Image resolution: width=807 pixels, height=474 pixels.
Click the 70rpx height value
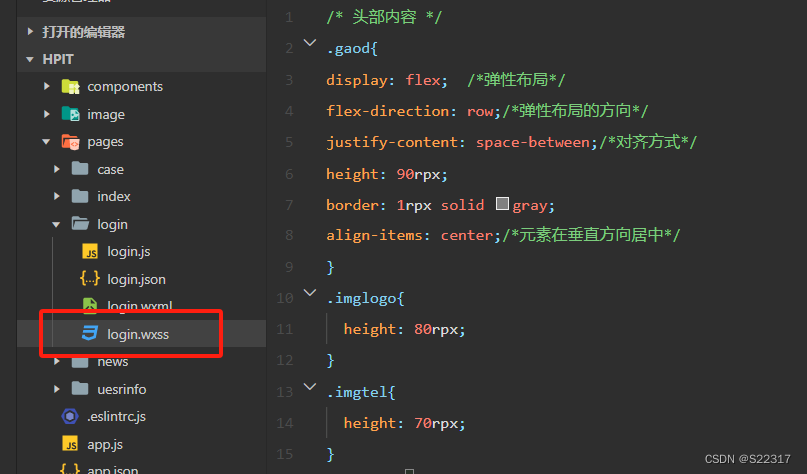tap(436, 423)
